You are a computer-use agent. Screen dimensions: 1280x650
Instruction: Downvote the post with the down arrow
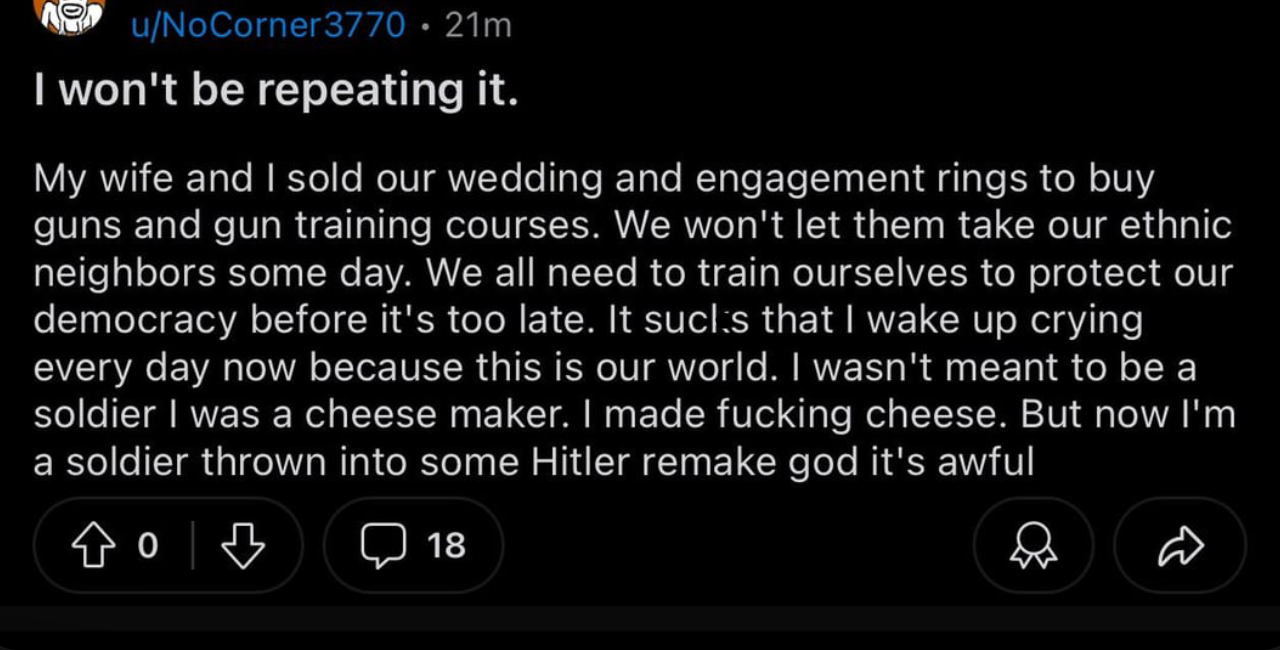(x=242, y=545)
